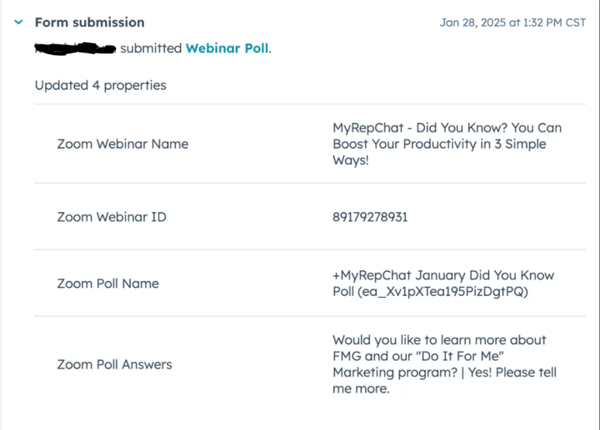Select the Zoom Webinar ID label
The image size is (600, 430).
(112, 217)
